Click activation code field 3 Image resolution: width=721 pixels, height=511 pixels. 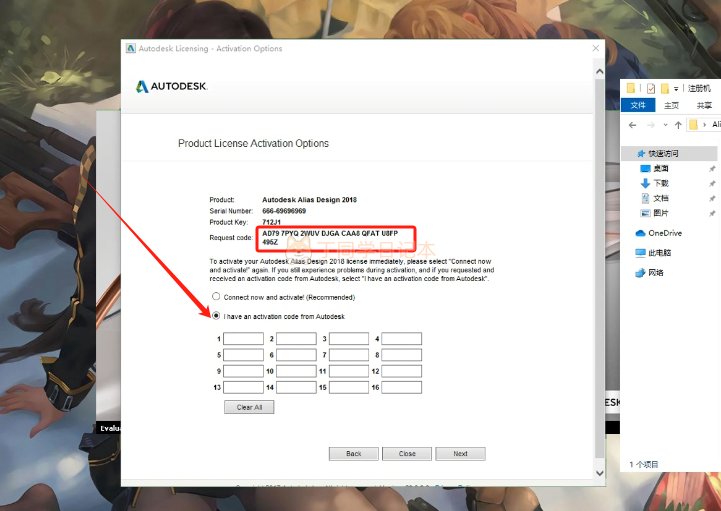click(349, 339)
